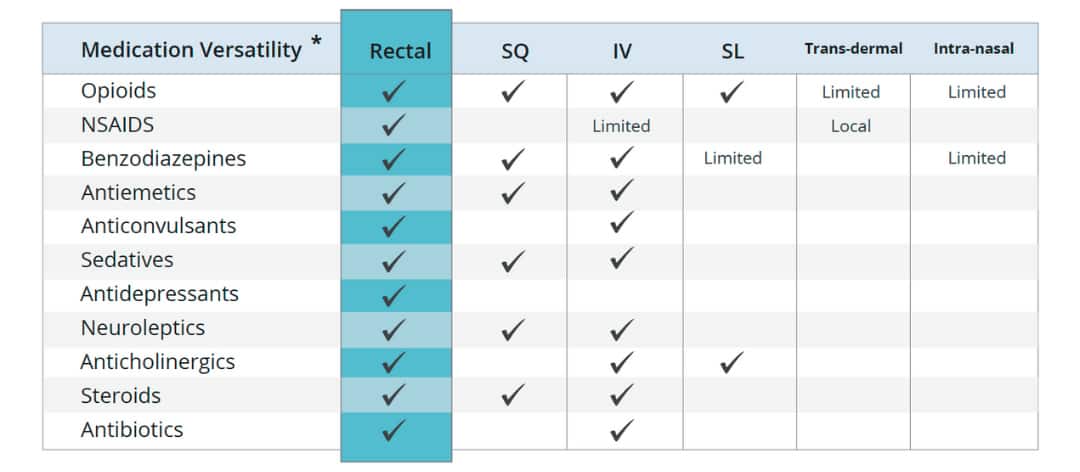Click the Neuroleptics SQ checkmark
This screenshot has width=1080, height=472.
coord(513,328)
